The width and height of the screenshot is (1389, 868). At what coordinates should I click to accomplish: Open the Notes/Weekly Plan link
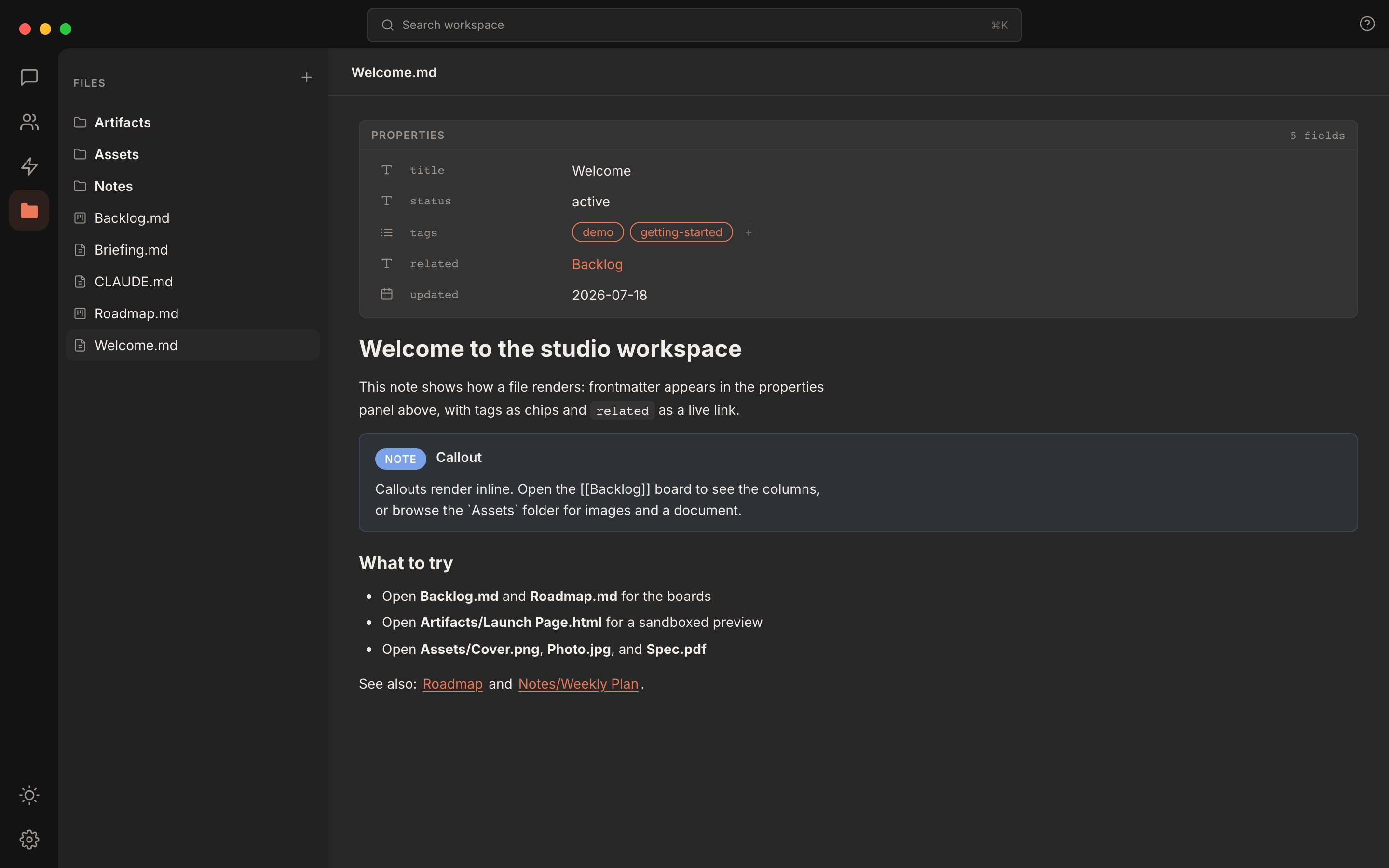578,684
